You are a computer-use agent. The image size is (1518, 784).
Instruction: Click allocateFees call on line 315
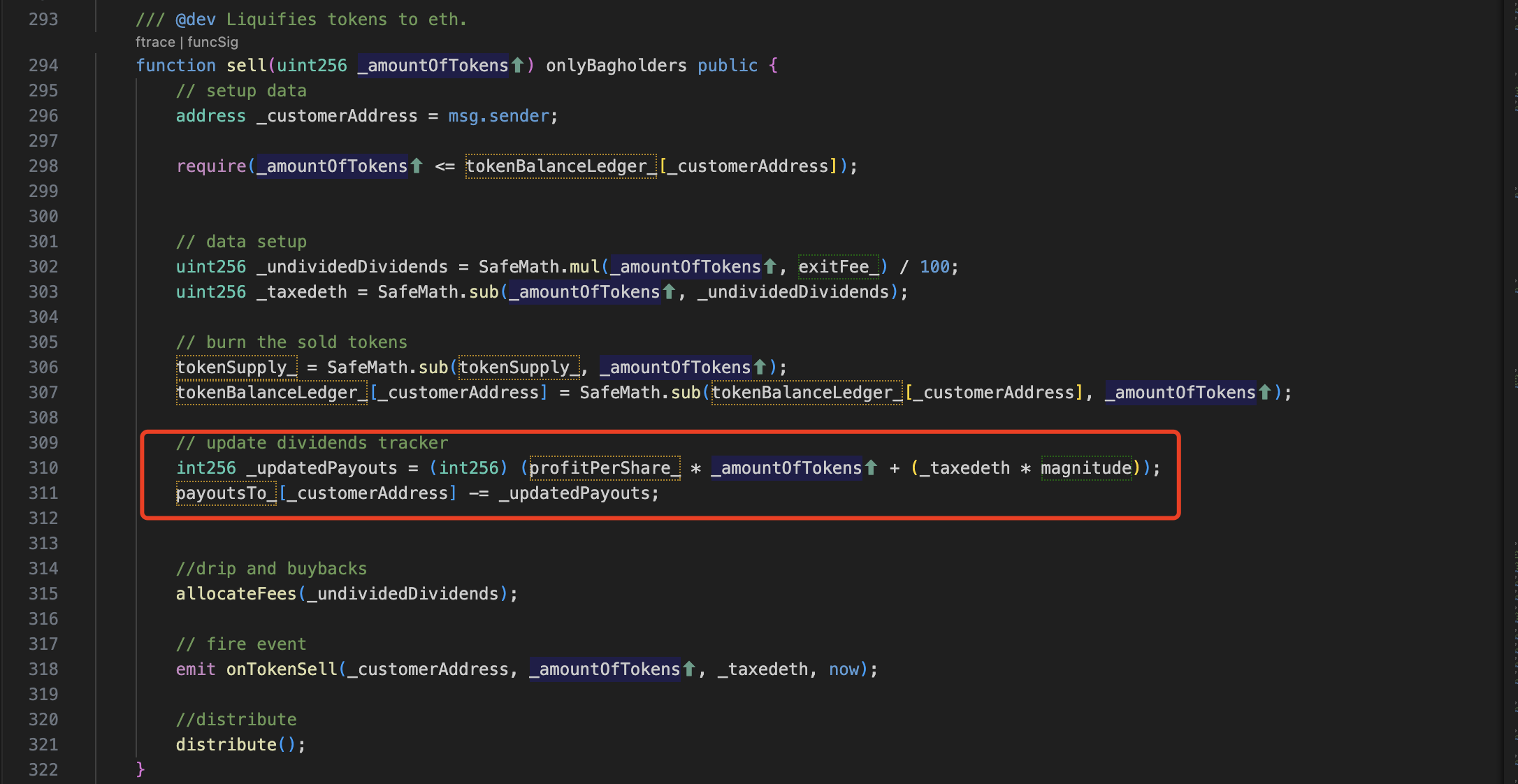(236, 594)
